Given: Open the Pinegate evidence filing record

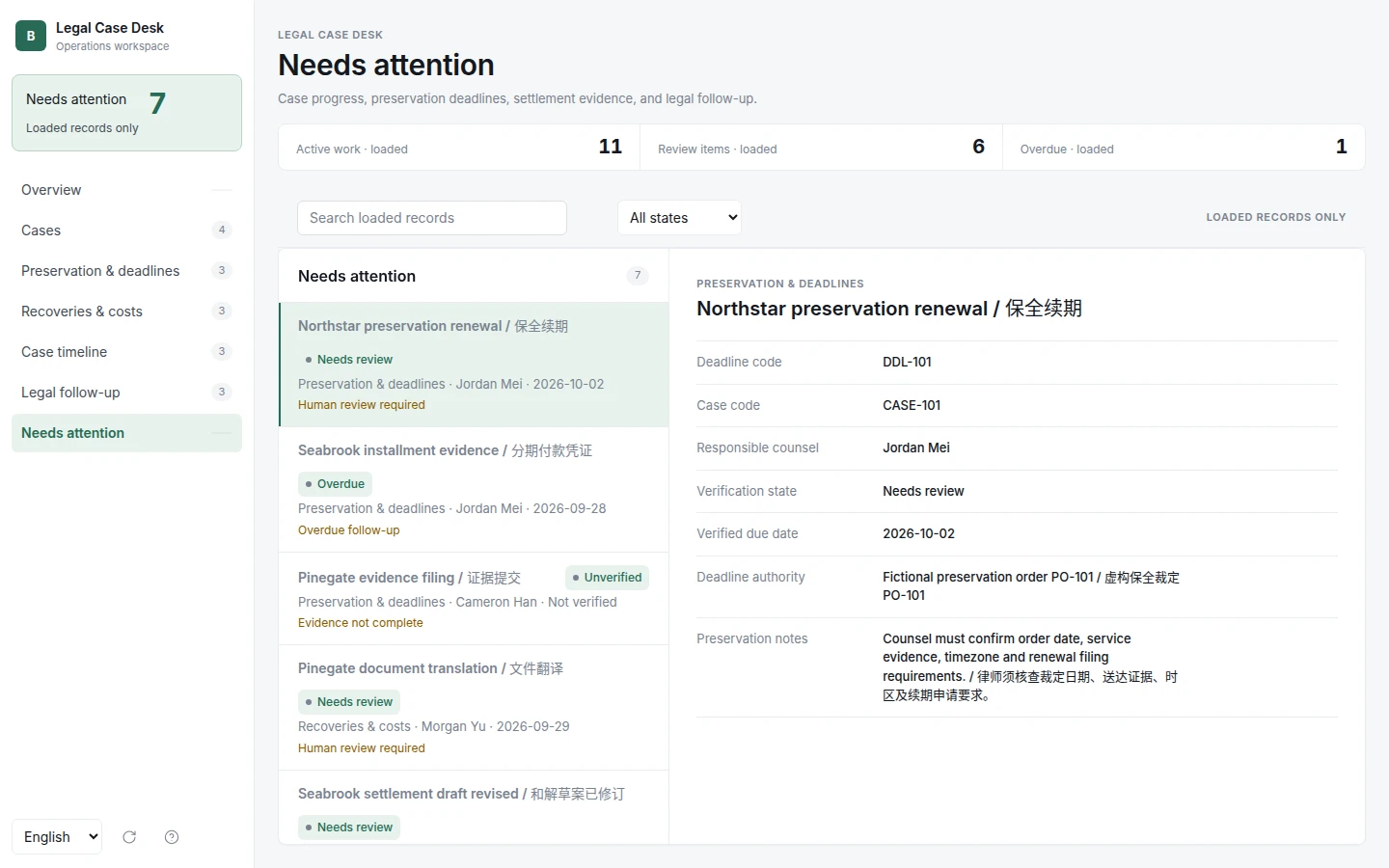Looking at the screenshot, I should coord(474,599).
